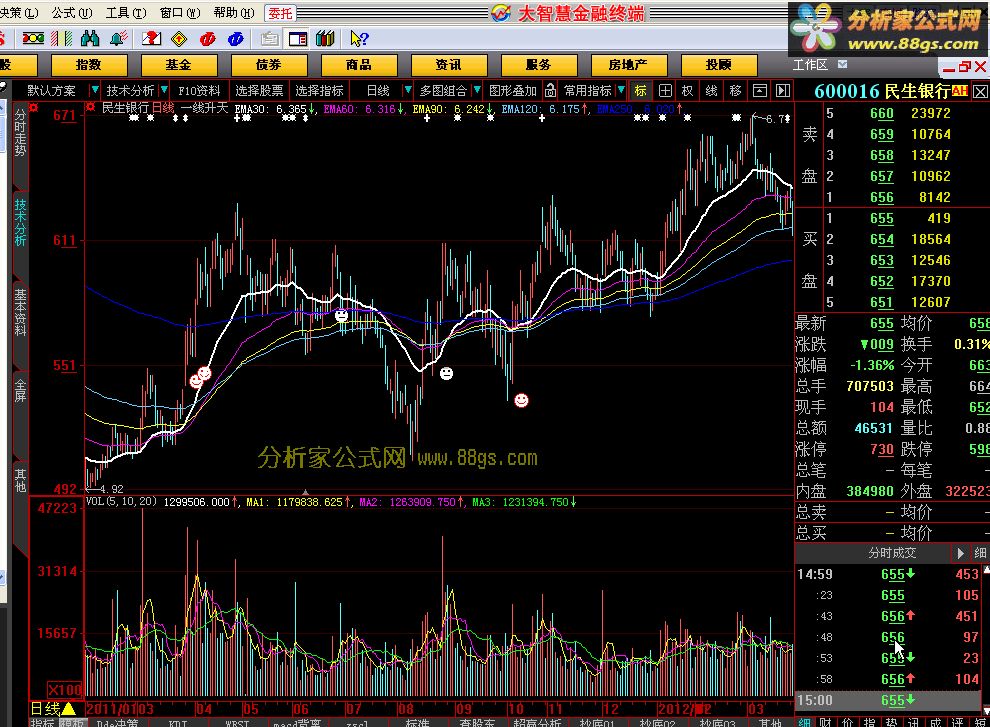Click the 基金 yellow button
This screenshot has height=727, width=990.
179,65
